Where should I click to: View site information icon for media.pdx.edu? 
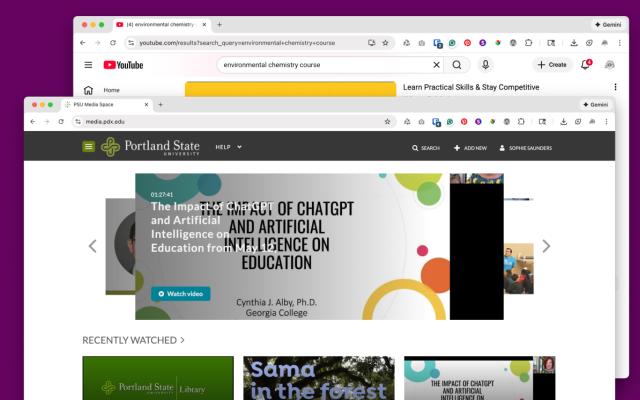click(78, 122)
